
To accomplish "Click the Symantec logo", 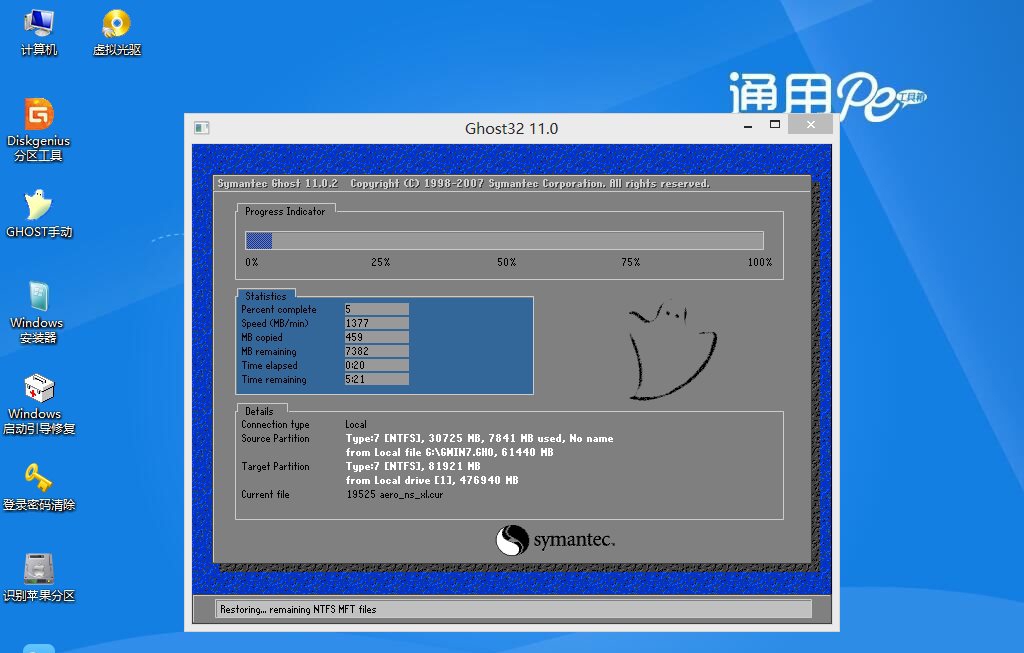I will coord(555,540).
